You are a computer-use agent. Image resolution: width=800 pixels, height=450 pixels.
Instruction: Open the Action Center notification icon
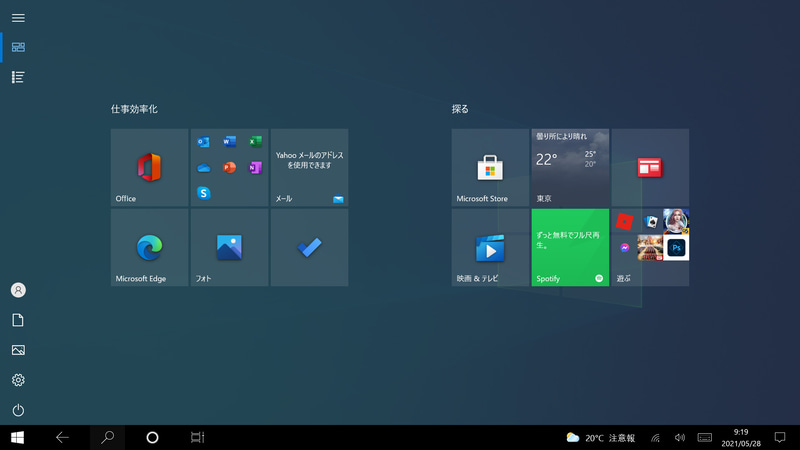[x=780, y=438]
